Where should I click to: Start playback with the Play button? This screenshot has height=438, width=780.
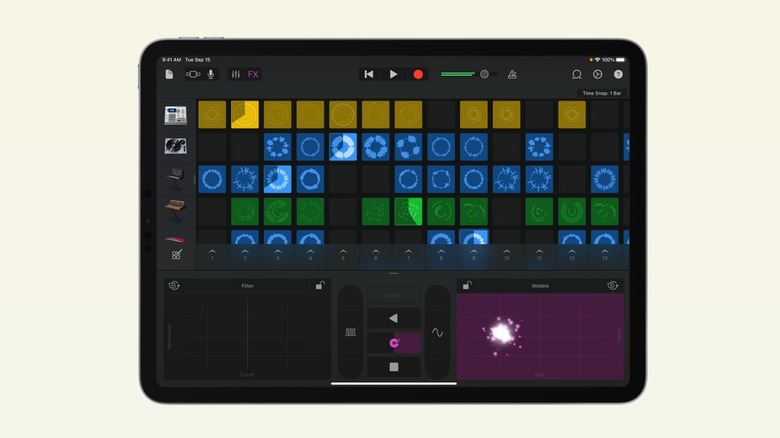pos(393,74)
